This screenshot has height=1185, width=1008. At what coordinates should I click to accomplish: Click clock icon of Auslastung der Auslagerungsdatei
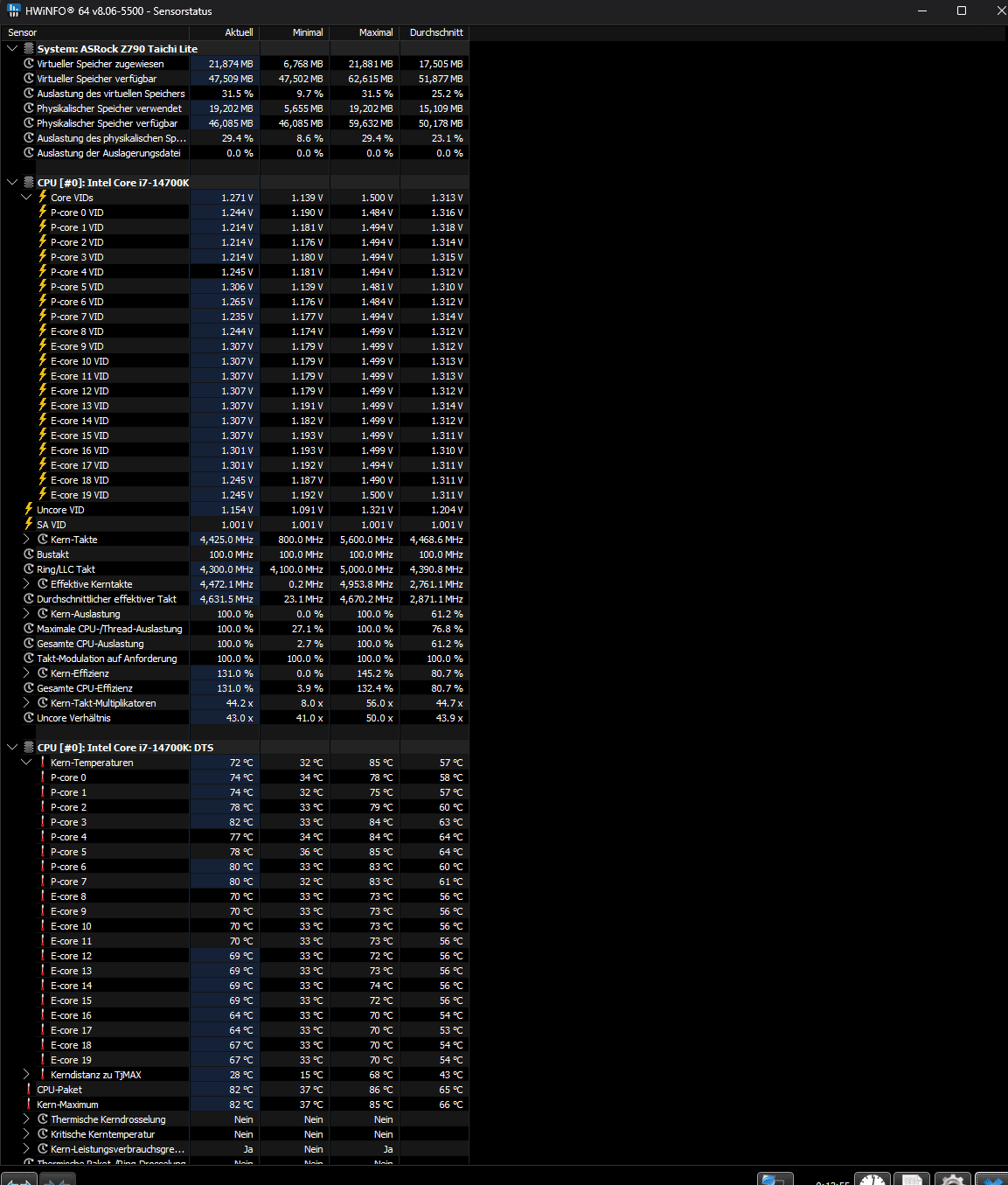point(29,153)
